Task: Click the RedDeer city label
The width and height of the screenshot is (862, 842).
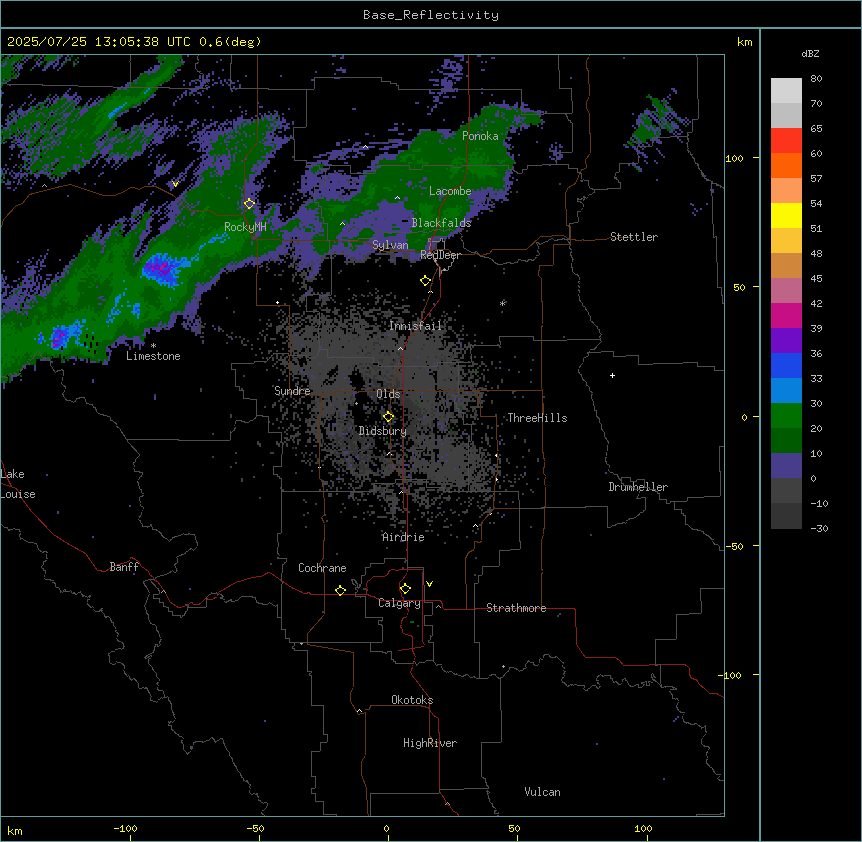Action: coord(440,255)
